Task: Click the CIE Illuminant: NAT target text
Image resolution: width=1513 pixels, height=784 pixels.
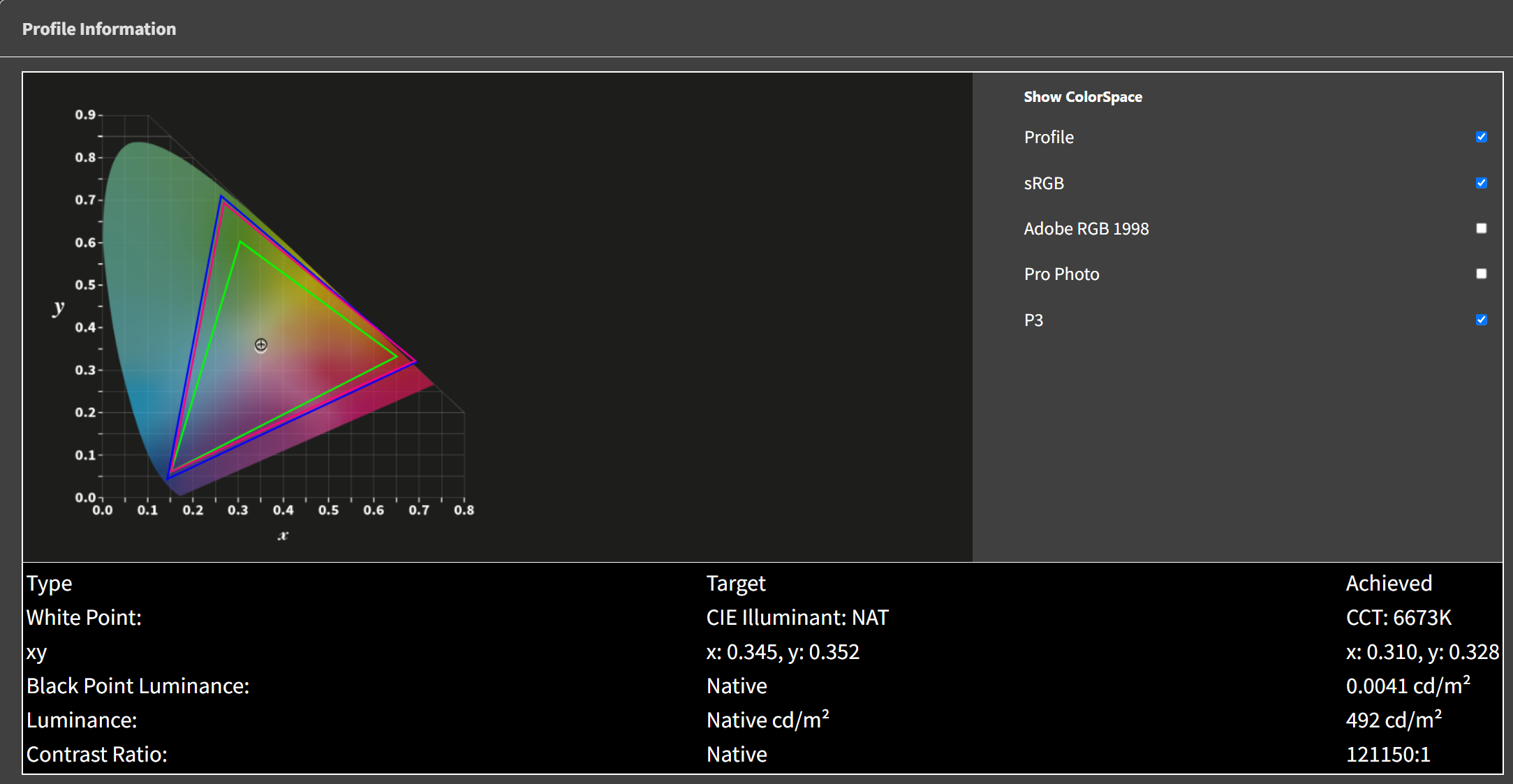Action: point(797,617)
